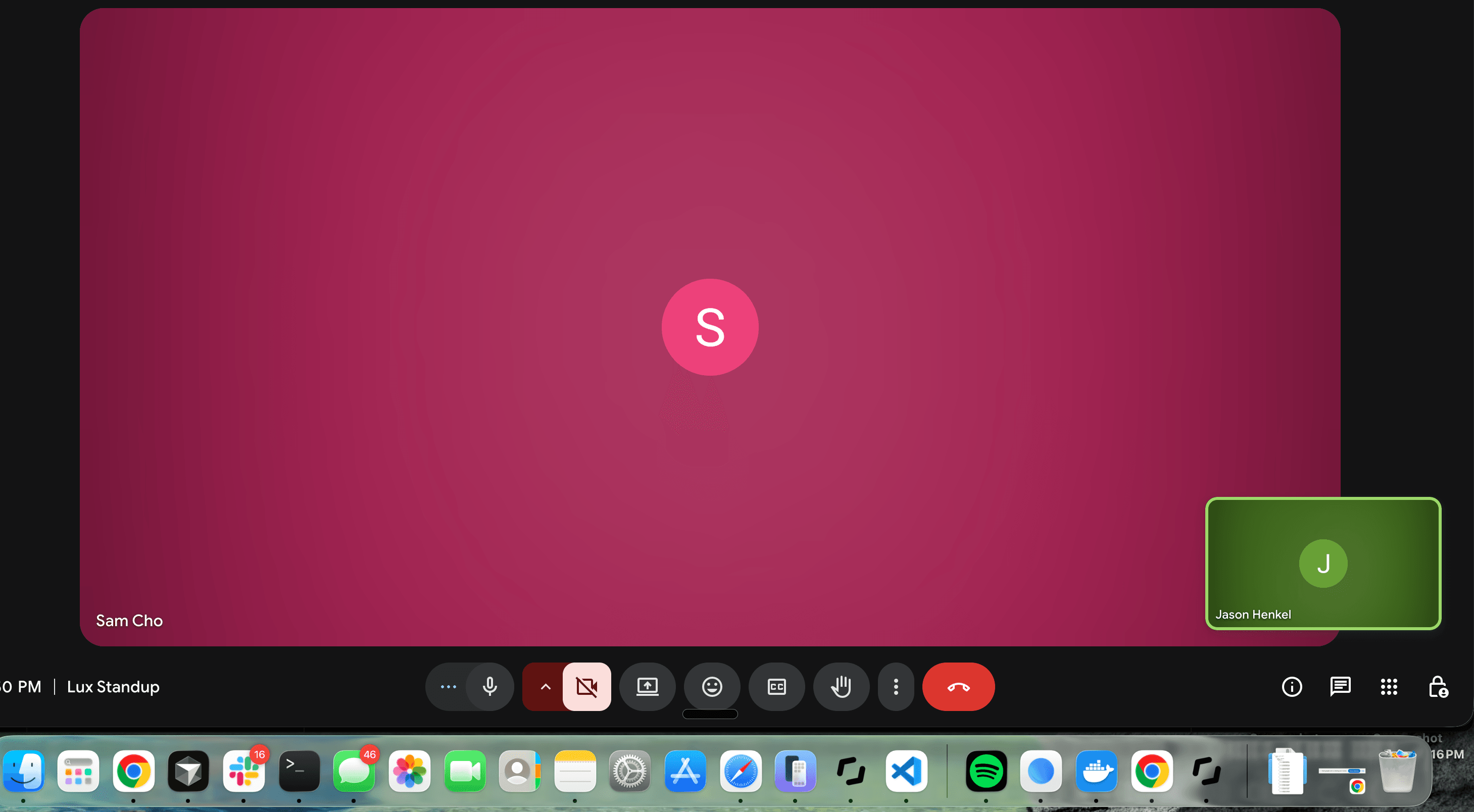Screen dimensions: 1474x812
Task: Turn the camera back on
Action: point(586,686)
